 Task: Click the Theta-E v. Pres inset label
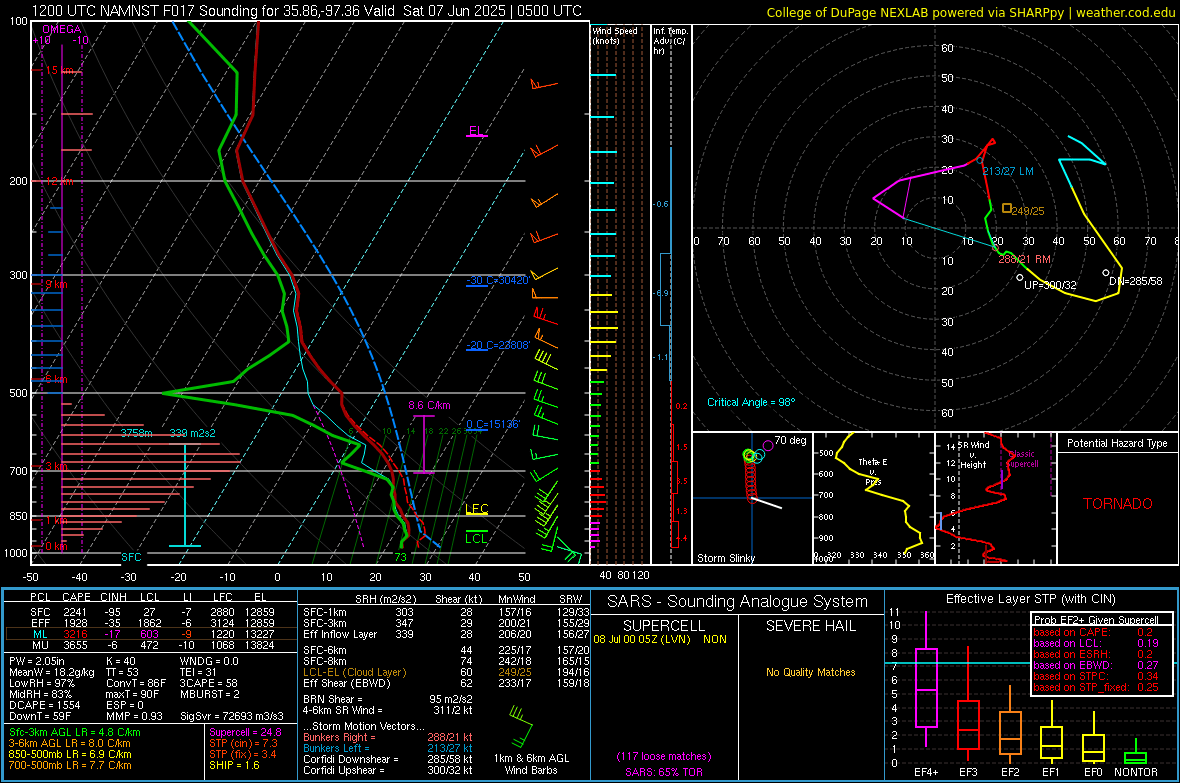pyautogui.click(x=873, y=471)
